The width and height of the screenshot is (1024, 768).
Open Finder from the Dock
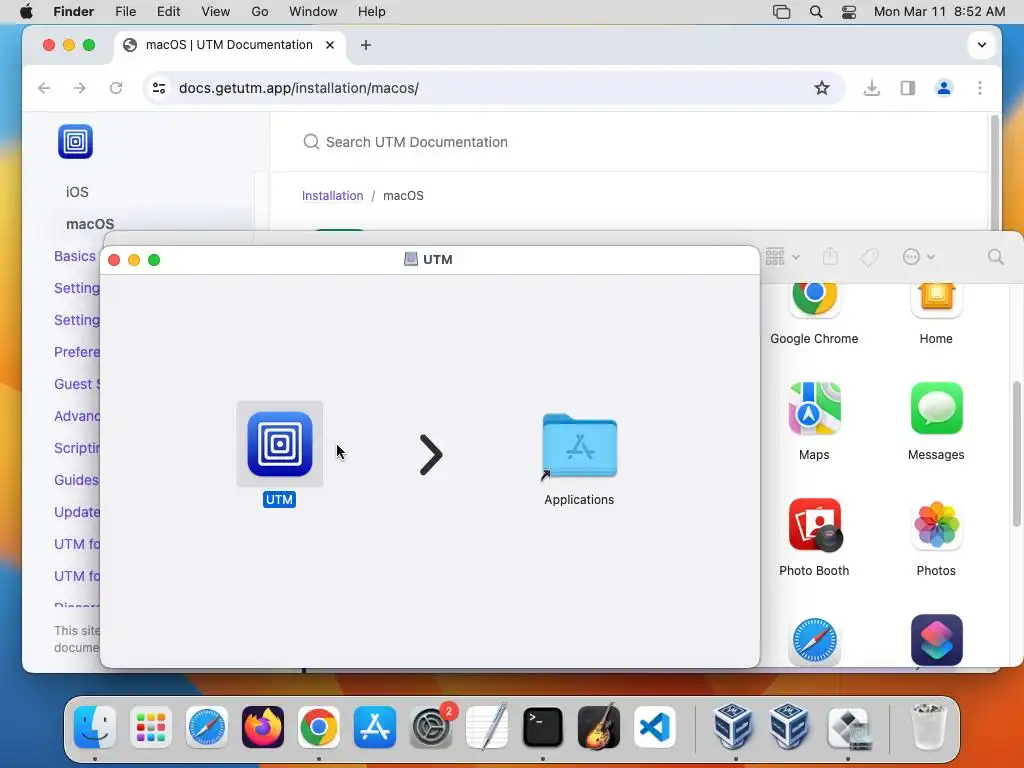point(95,727)
